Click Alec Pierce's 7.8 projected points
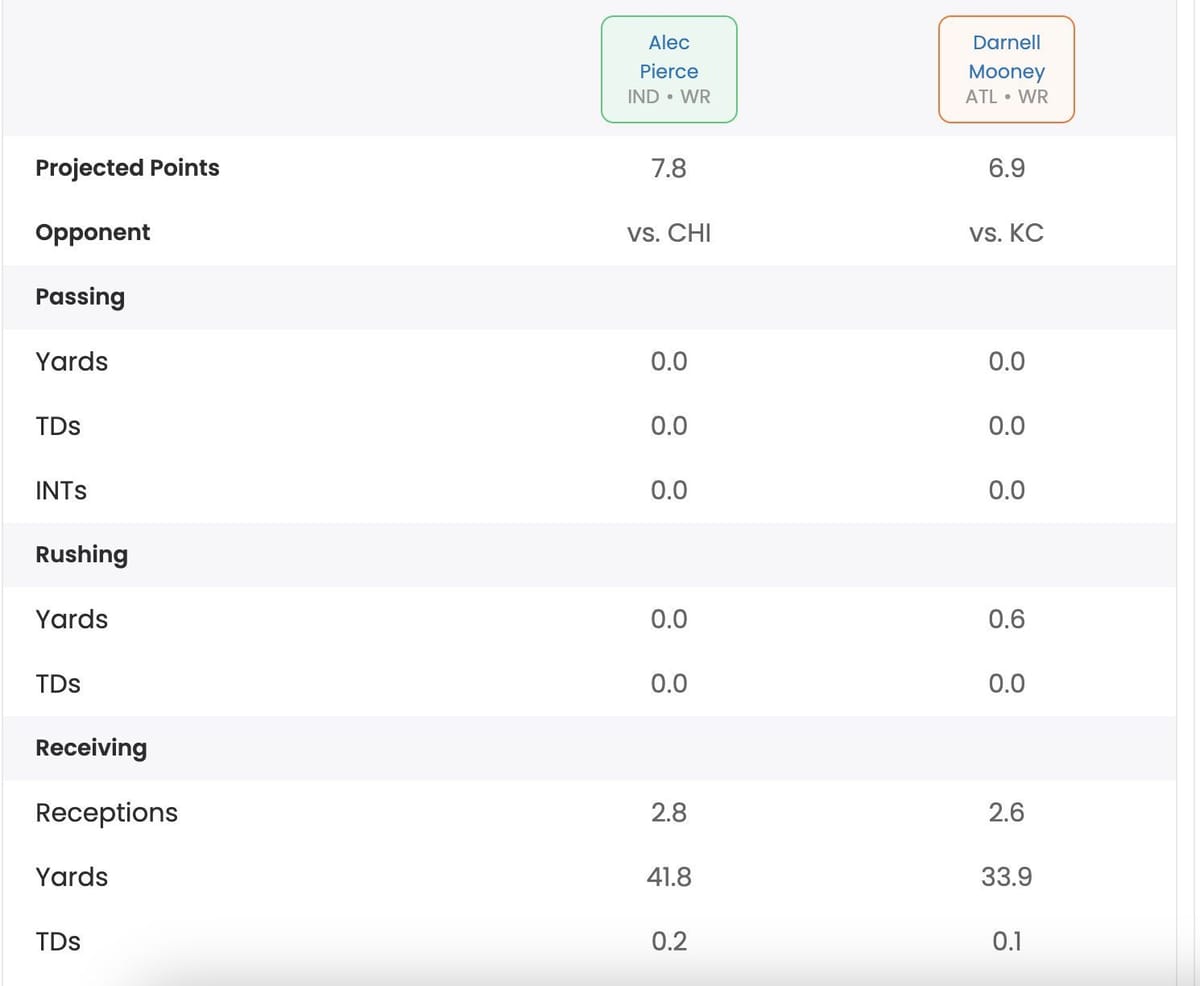This screenshot has height=986, width=1200. [669, 169]
